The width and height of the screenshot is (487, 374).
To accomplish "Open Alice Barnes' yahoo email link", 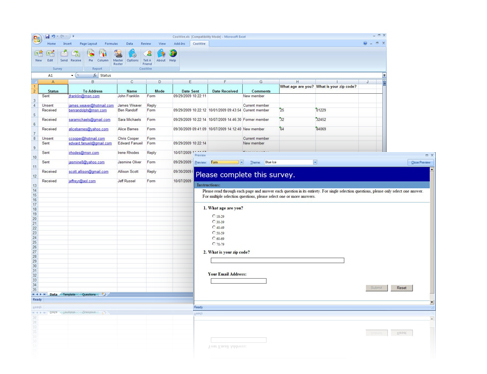I will [x=88, y=129].
